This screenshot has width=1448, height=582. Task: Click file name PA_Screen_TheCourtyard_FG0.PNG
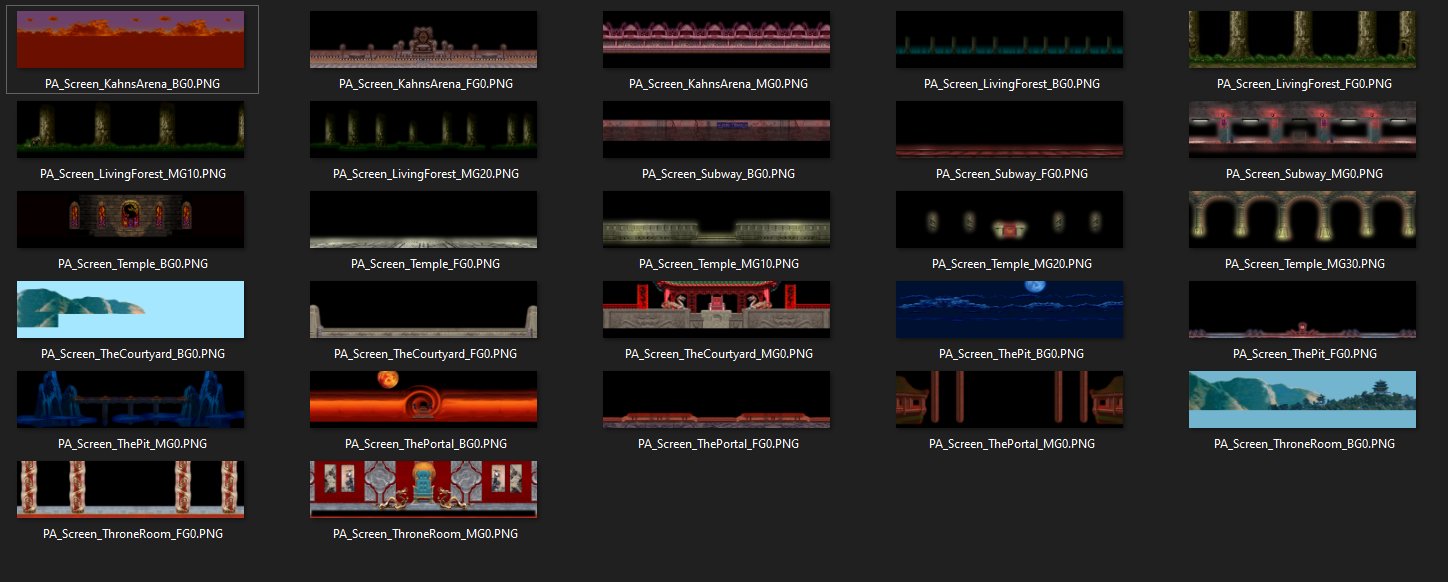(x=426, y=354)
